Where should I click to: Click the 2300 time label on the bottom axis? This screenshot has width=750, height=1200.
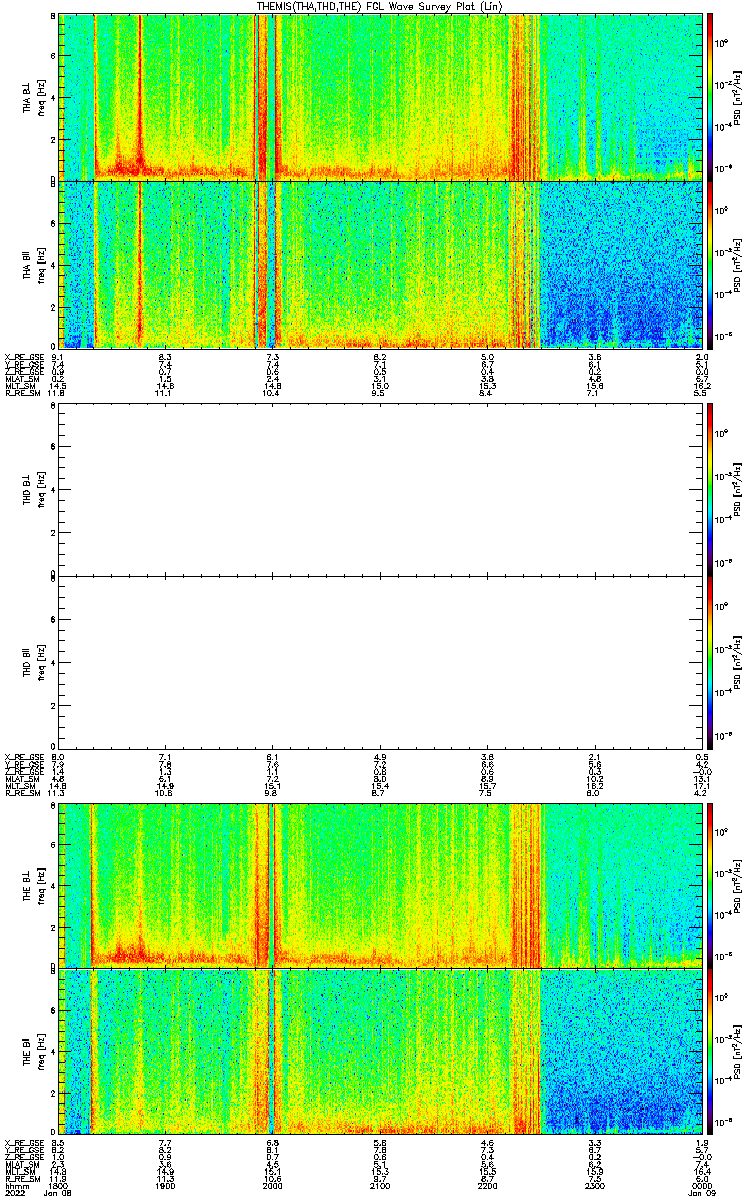(594, 1186)
